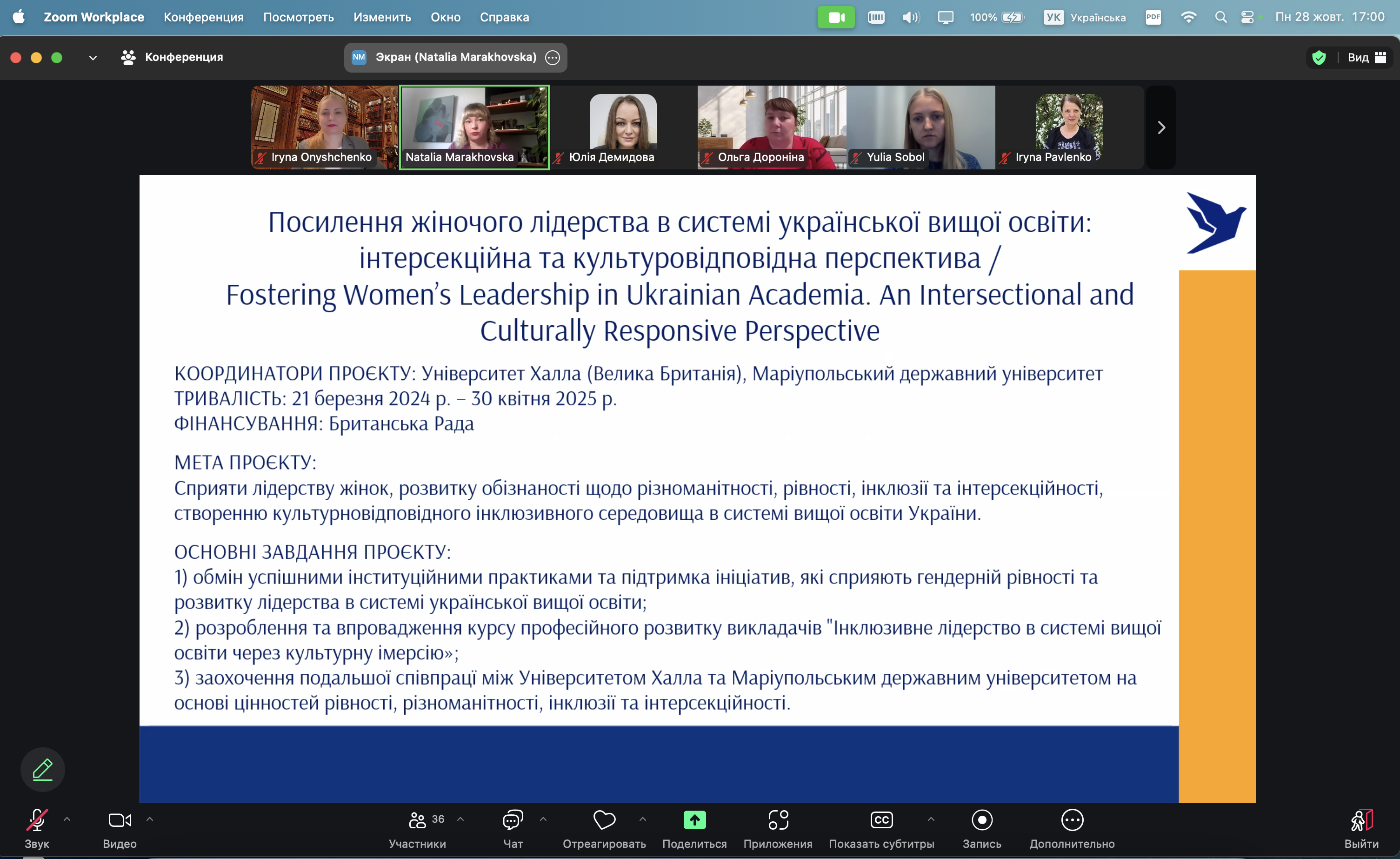Expand reactions options arrow beside Отреагировать
The width and height of the screenshot is (1400, 859).
click(x=643, y=819)
